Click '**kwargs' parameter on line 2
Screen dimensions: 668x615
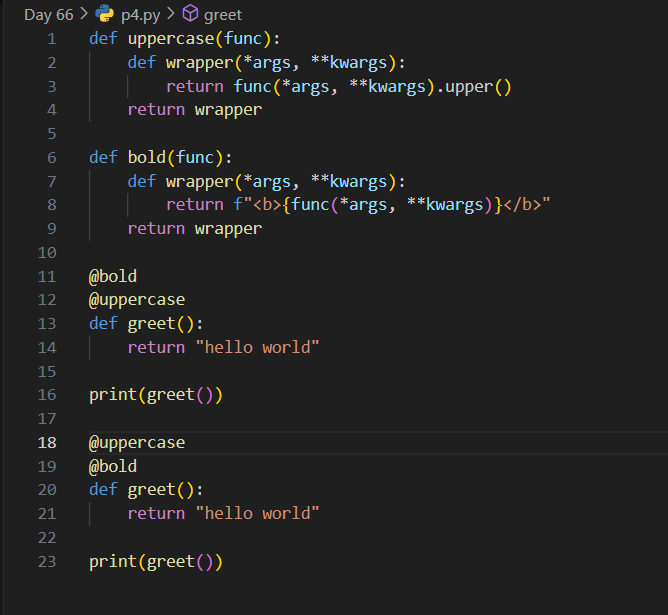[349, 63]
